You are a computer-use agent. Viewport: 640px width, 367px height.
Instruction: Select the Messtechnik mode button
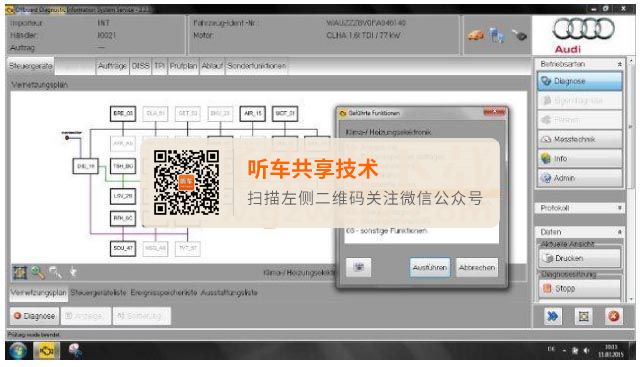coord(580,140)
